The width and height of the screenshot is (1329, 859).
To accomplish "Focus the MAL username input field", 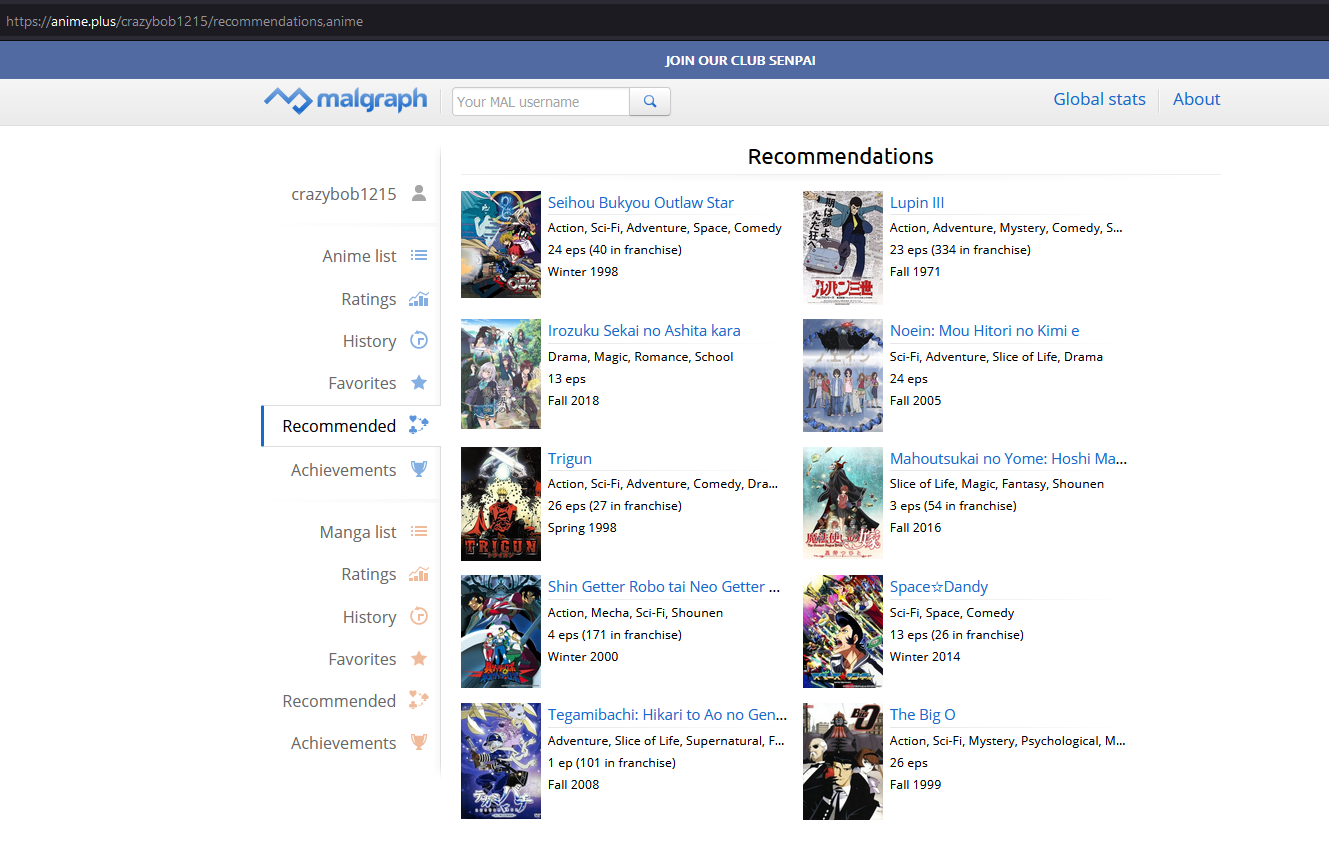I will click(541, 101).
